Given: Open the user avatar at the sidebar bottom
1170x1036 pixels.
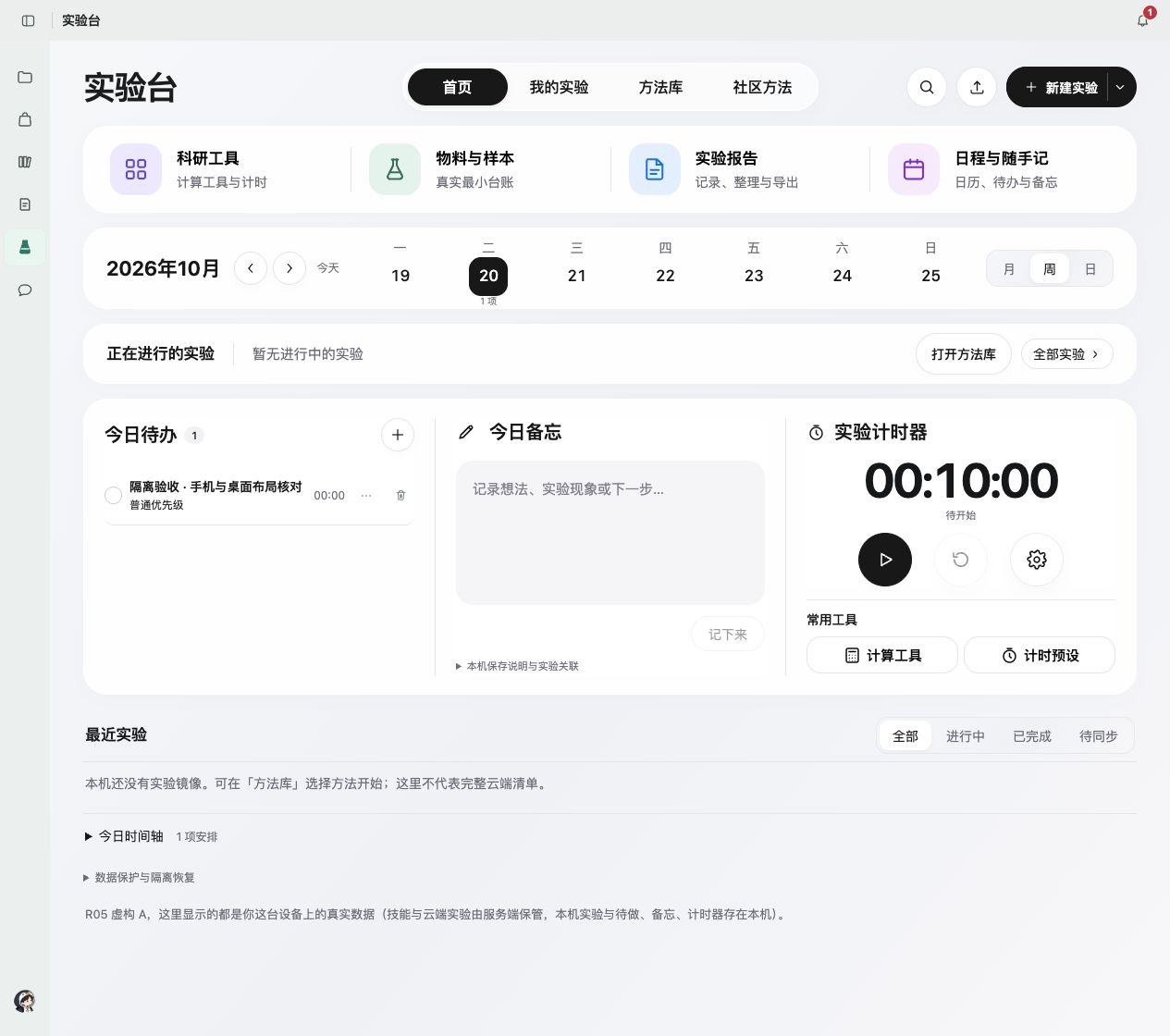Looking at the screenshot, I should pos(25,1000).
